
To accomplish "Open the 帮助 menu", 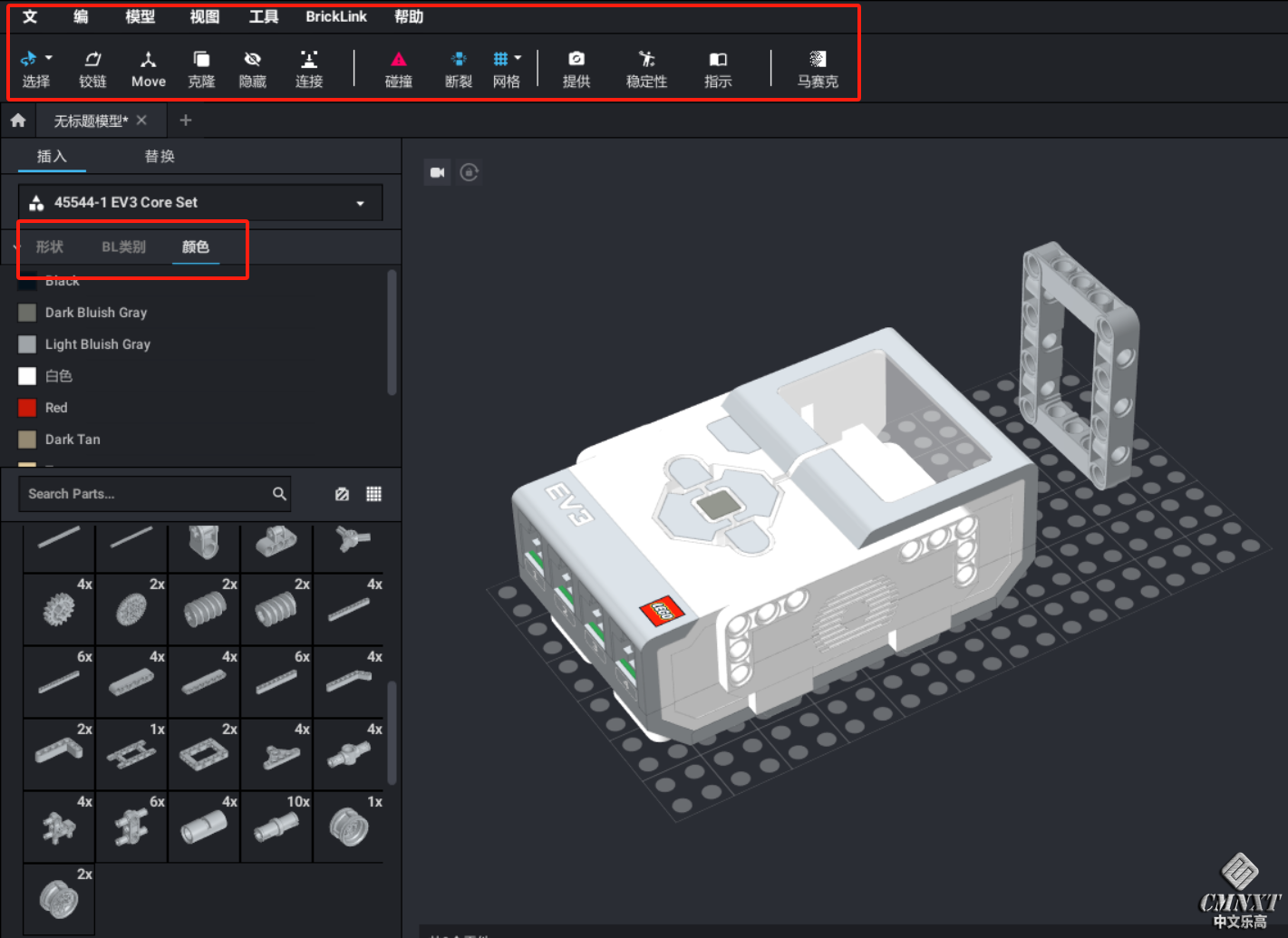I will (409, 16).
